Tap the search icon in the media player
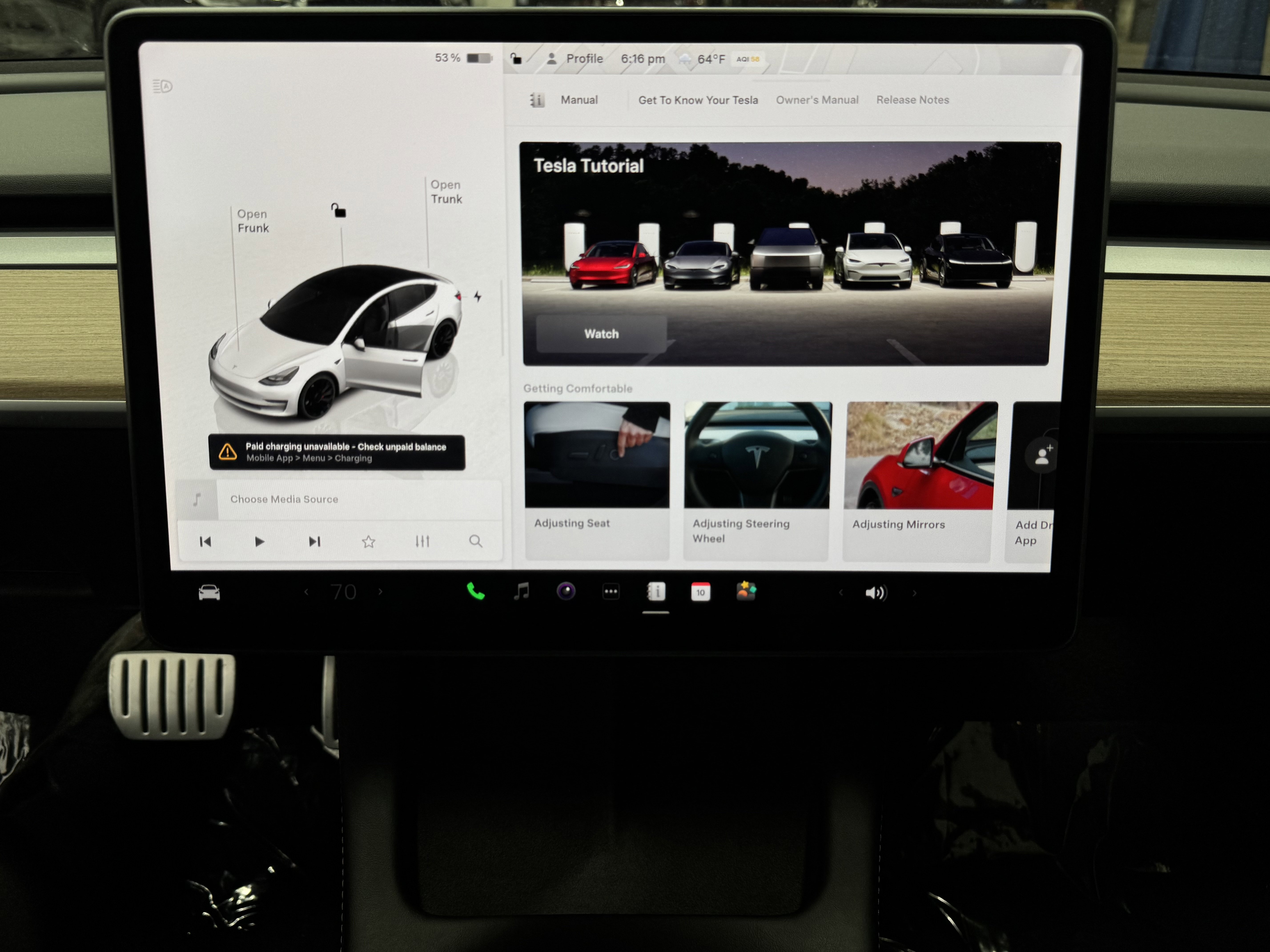This screenshot has height=952, width=1270. [475, 541]
